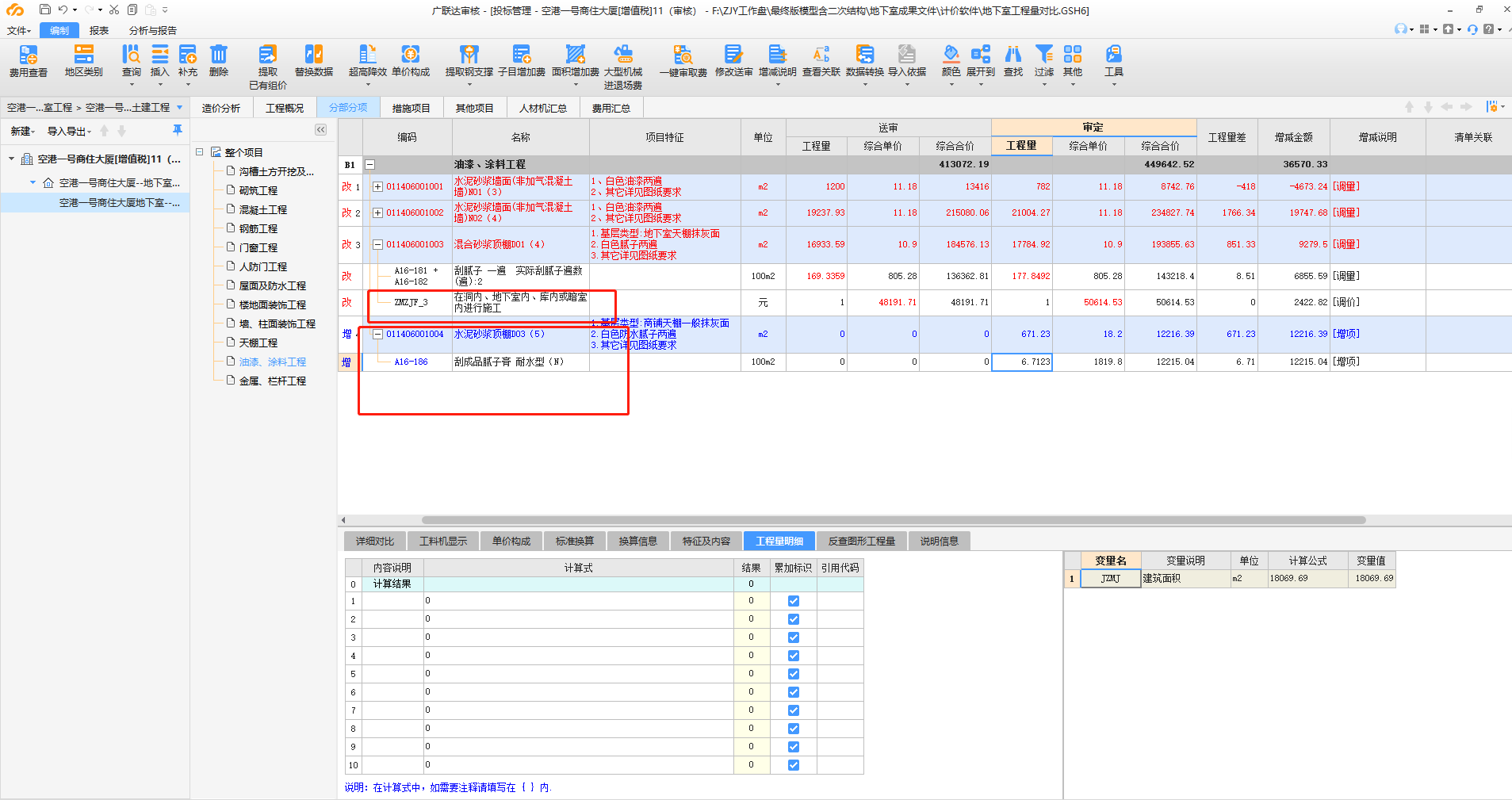
Task: Open 反查图形工程量 tab
Action: coord(862,541)
